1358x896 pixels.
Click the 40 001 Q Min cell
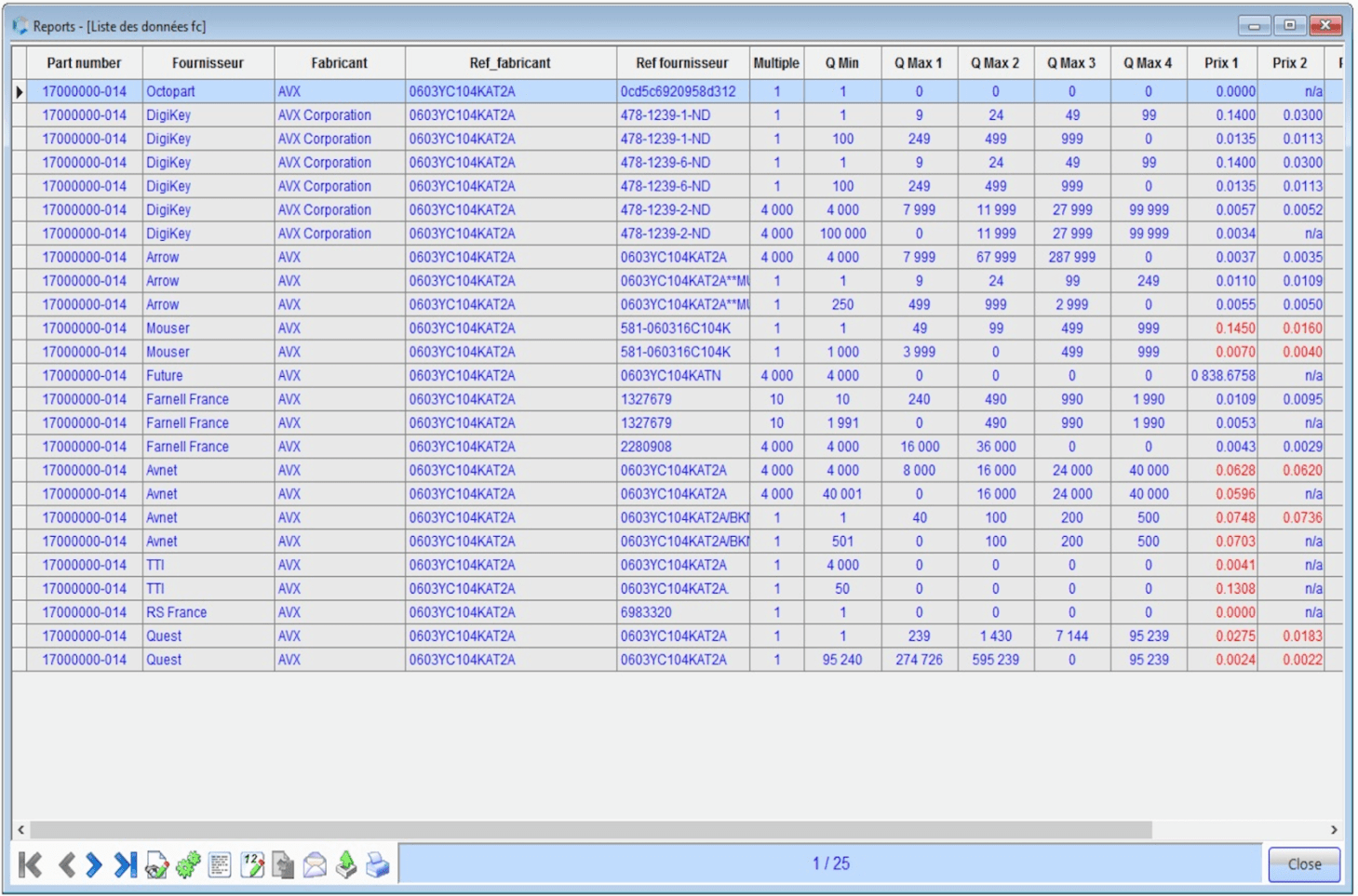point(842,494)
